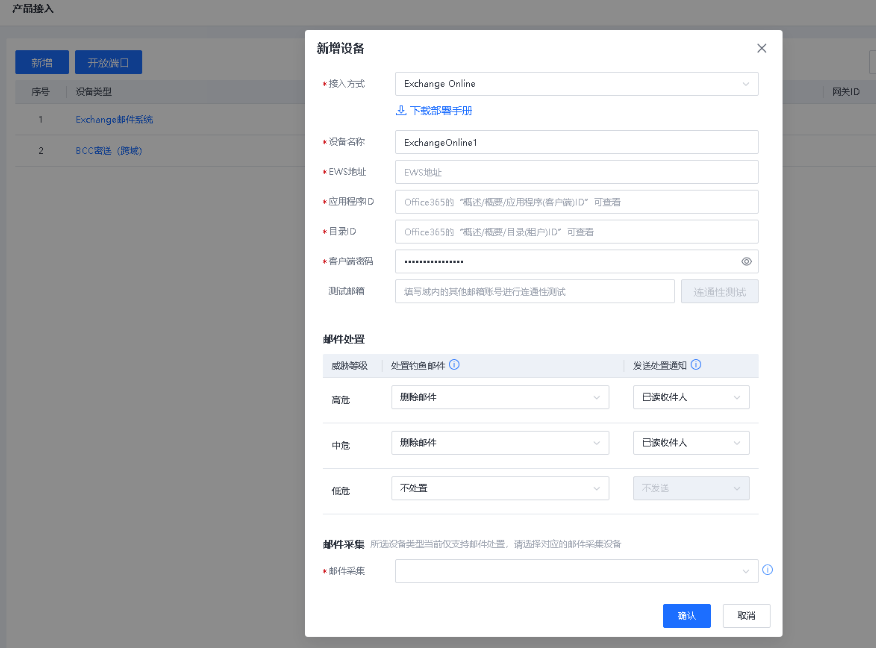The image size is (876, 648).
Task: Close the 新增设备 dialog with the X icon
Action: pyautogui.click(x=762, y=48)
